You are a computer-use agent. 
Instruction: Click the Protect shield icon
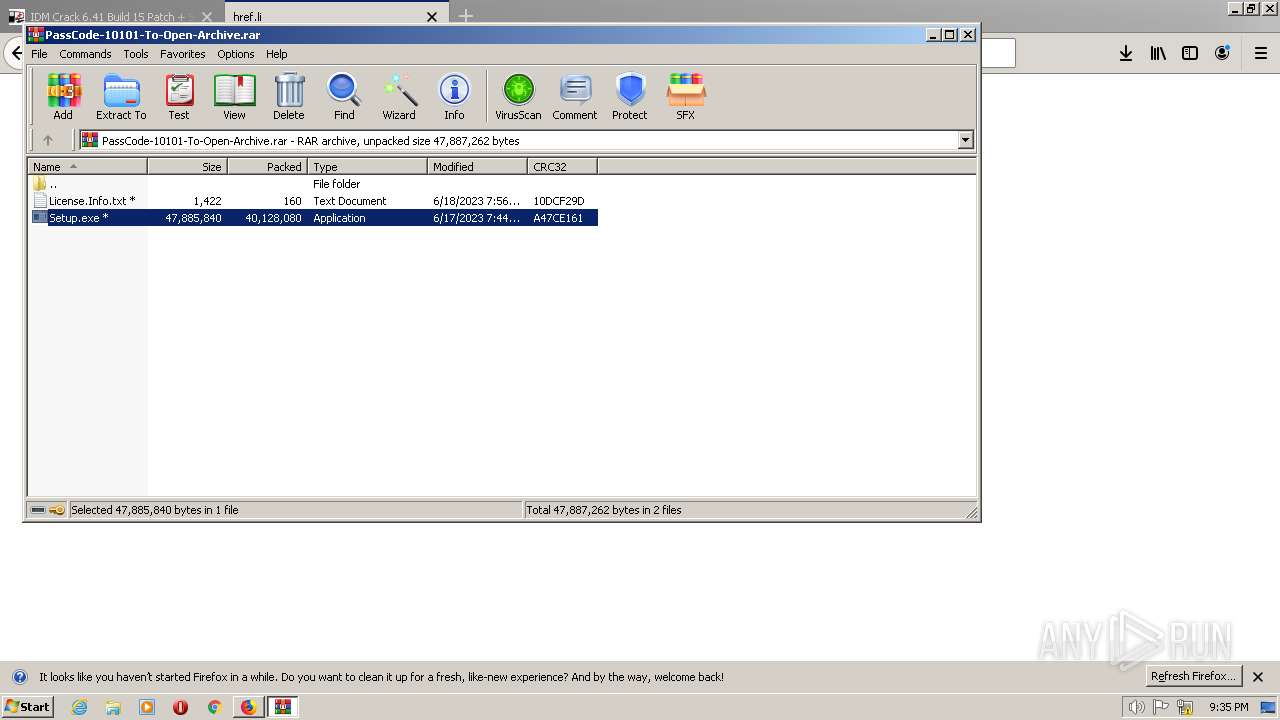pos(630,97)
